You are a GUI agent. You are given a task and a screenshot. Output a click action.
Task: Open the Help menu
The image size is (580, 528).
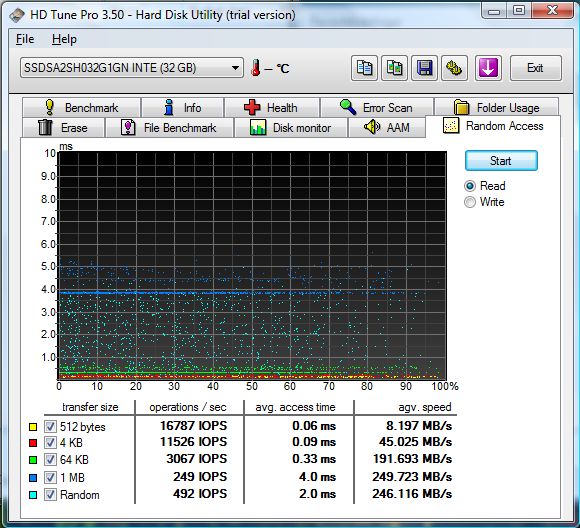[x=64, y=39]
